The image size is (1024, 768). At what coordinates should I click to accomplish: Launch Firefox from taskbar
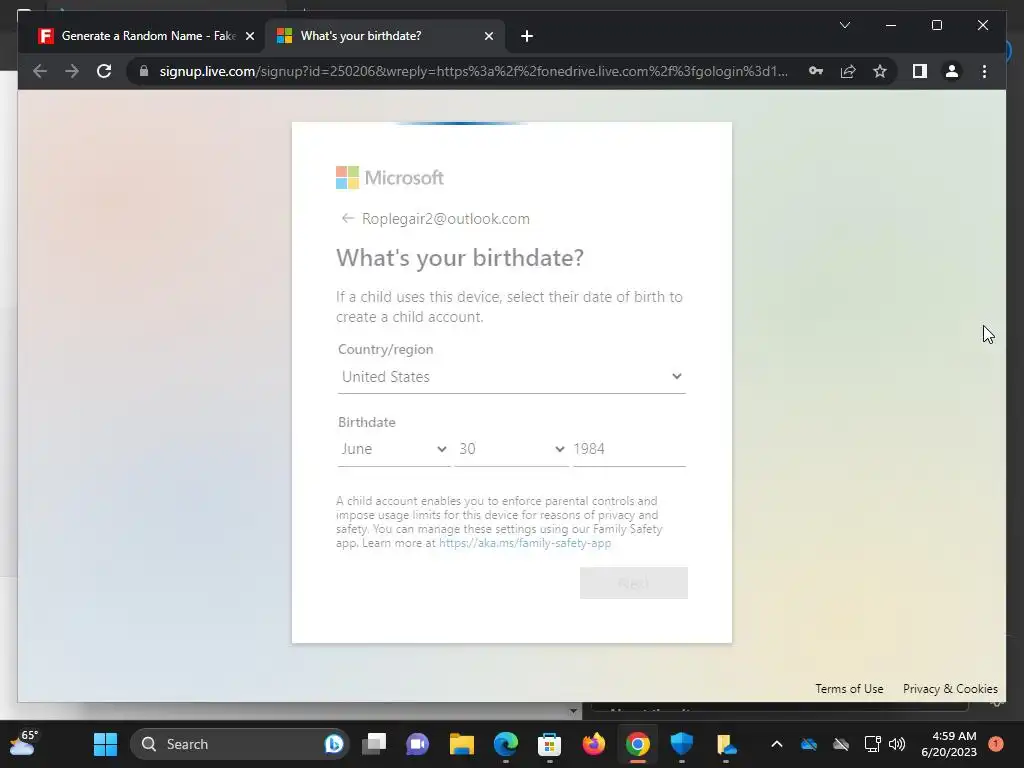594,744
